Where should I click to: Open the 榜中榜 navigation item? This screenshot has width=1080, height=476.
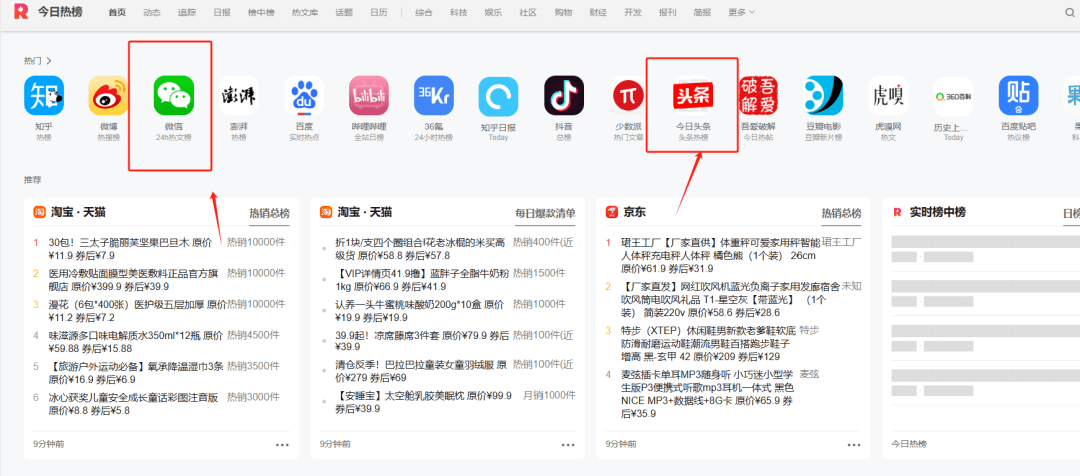(x=261, y=12)
